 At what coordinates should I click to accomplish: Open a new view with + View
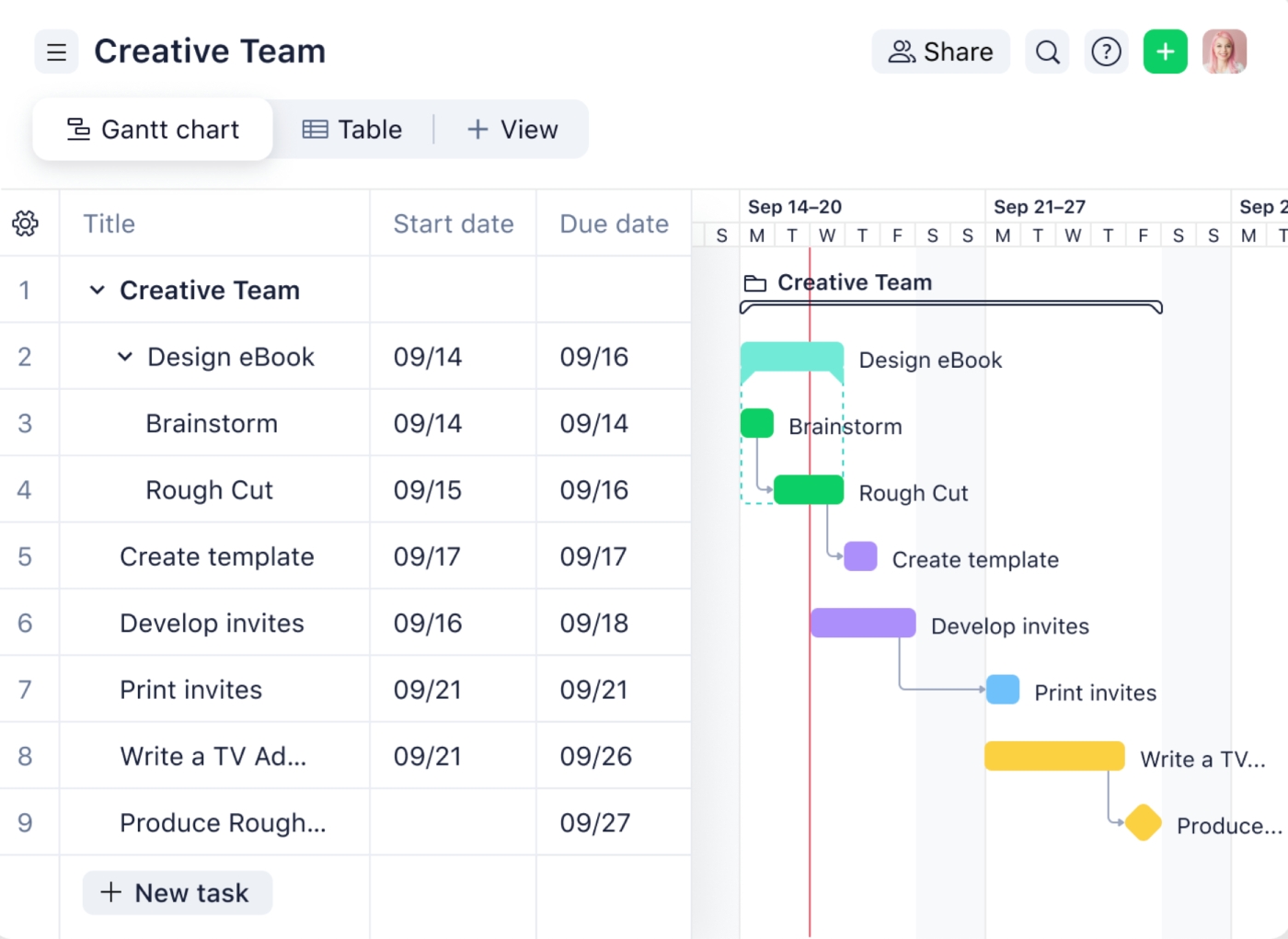(x=512, y=129)
